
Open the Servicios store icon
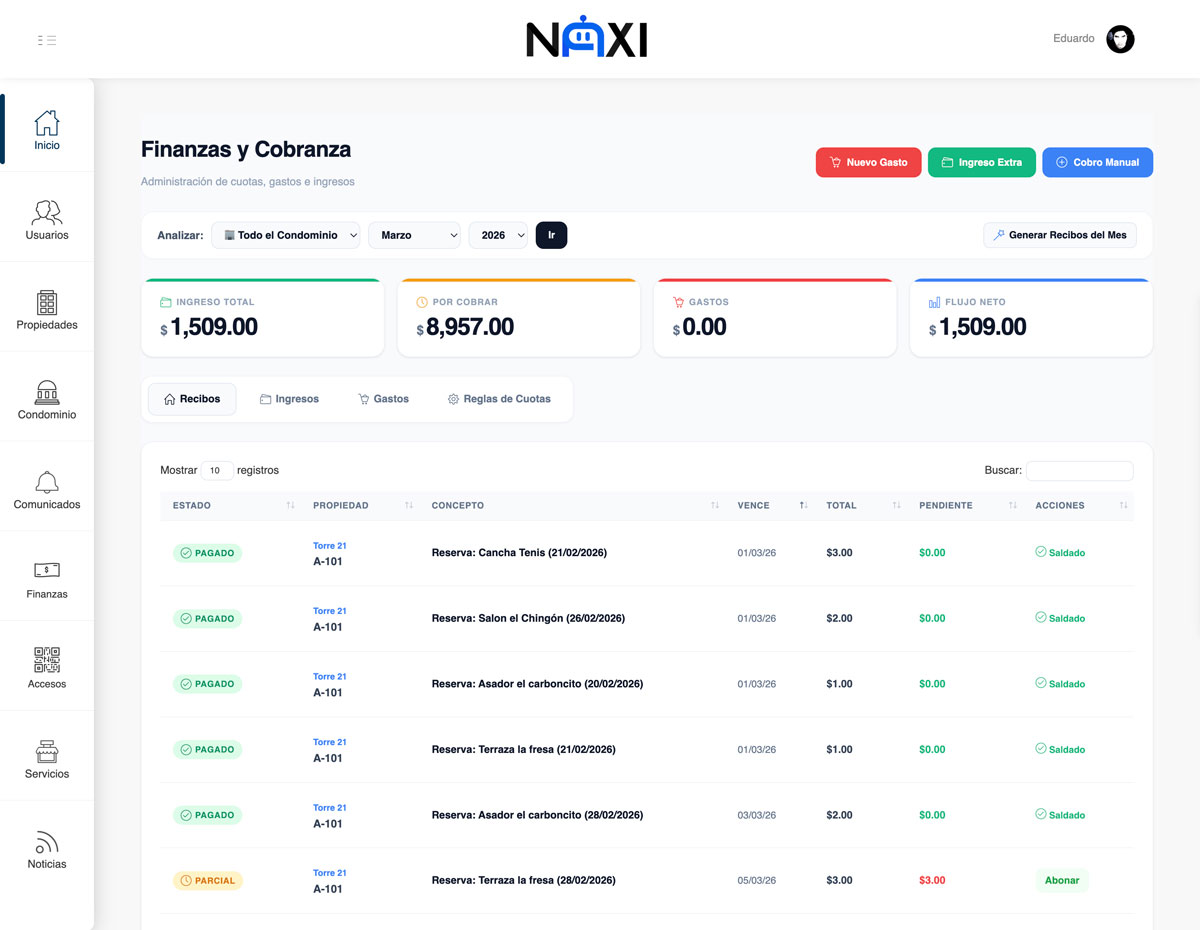point(47,751)
